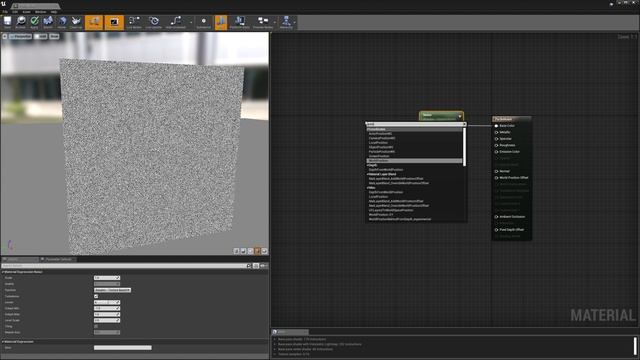The width and height of the screenshot is (640, 360).
Task: Open the Window menu
Action: (x=40, y=12)
